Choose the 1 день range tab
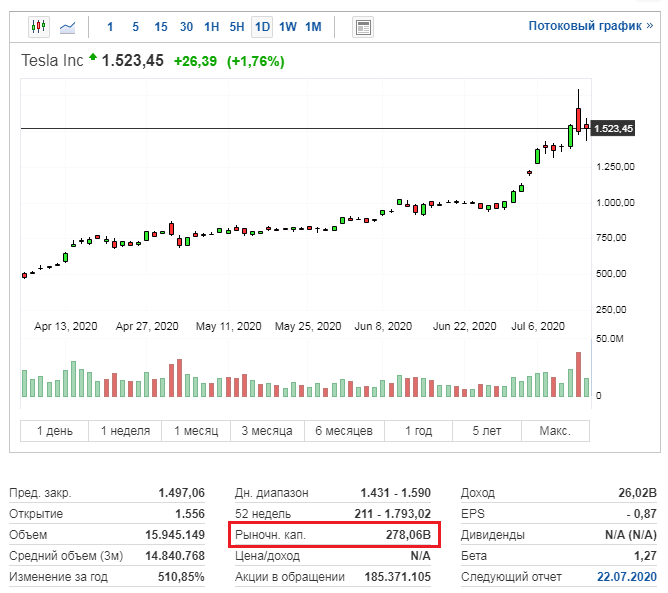Screen dimensions: 668x593 [55, 431]
